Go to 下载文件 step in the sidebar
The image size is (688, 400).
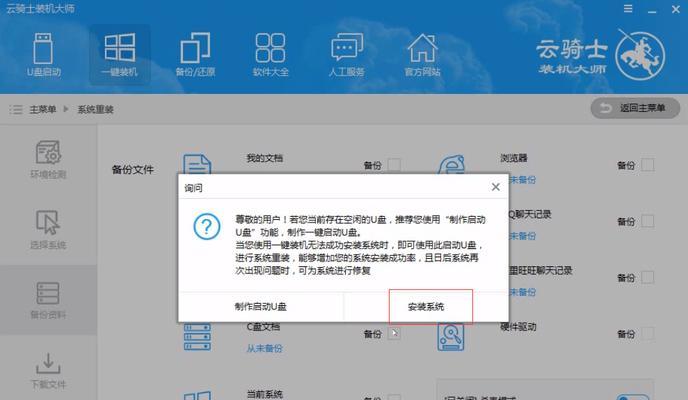point(48,371)
